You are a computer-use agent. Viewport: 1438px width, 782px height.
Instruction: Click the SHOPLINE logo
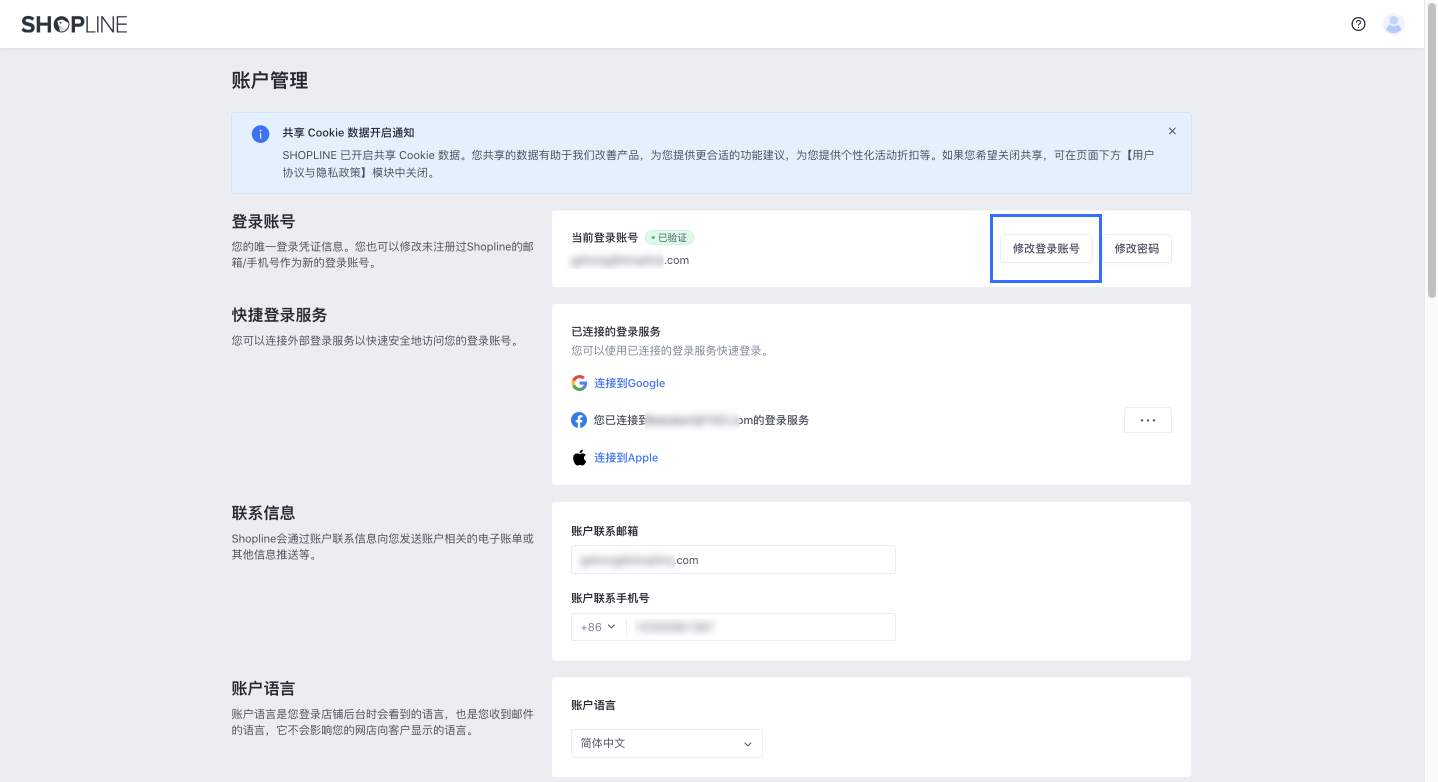[75, 24]
